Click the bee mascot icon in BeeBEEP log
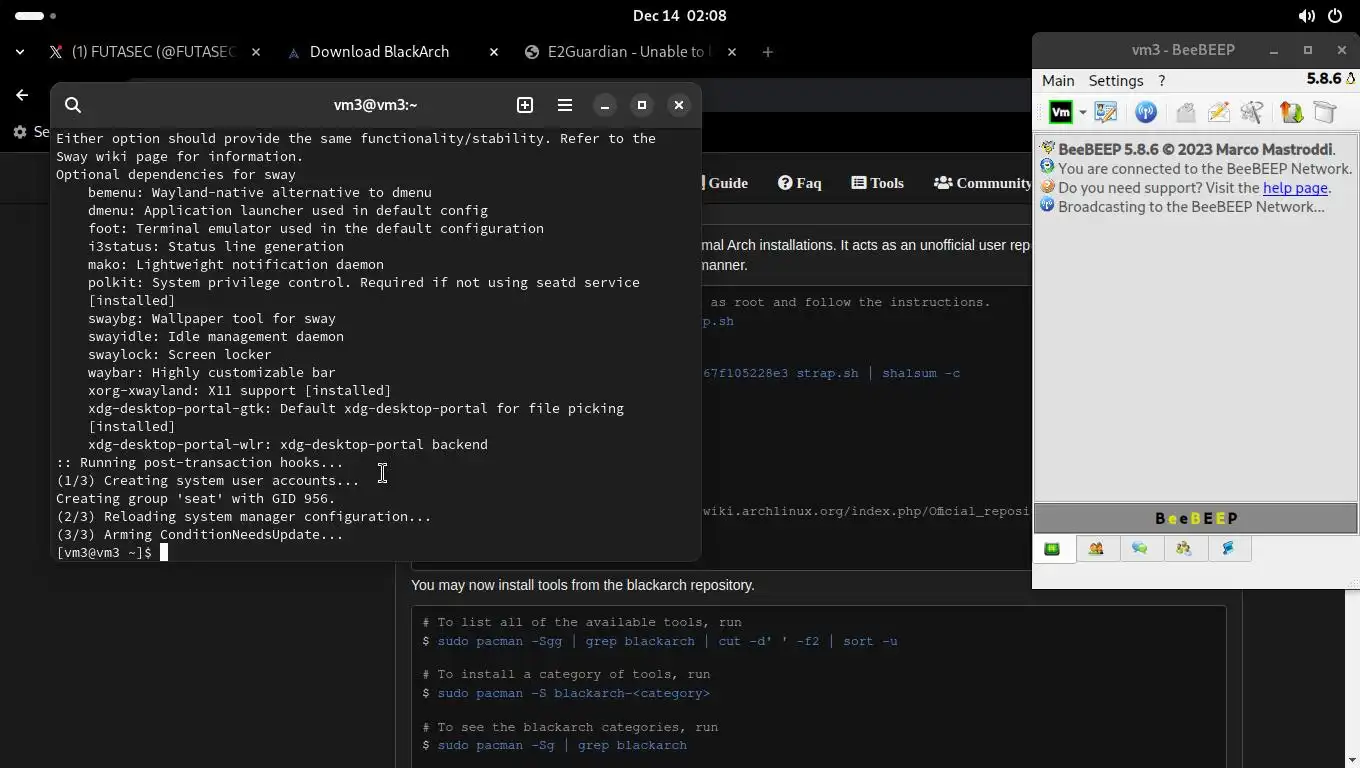The image size is (1360, 768). pos(1047,148)
